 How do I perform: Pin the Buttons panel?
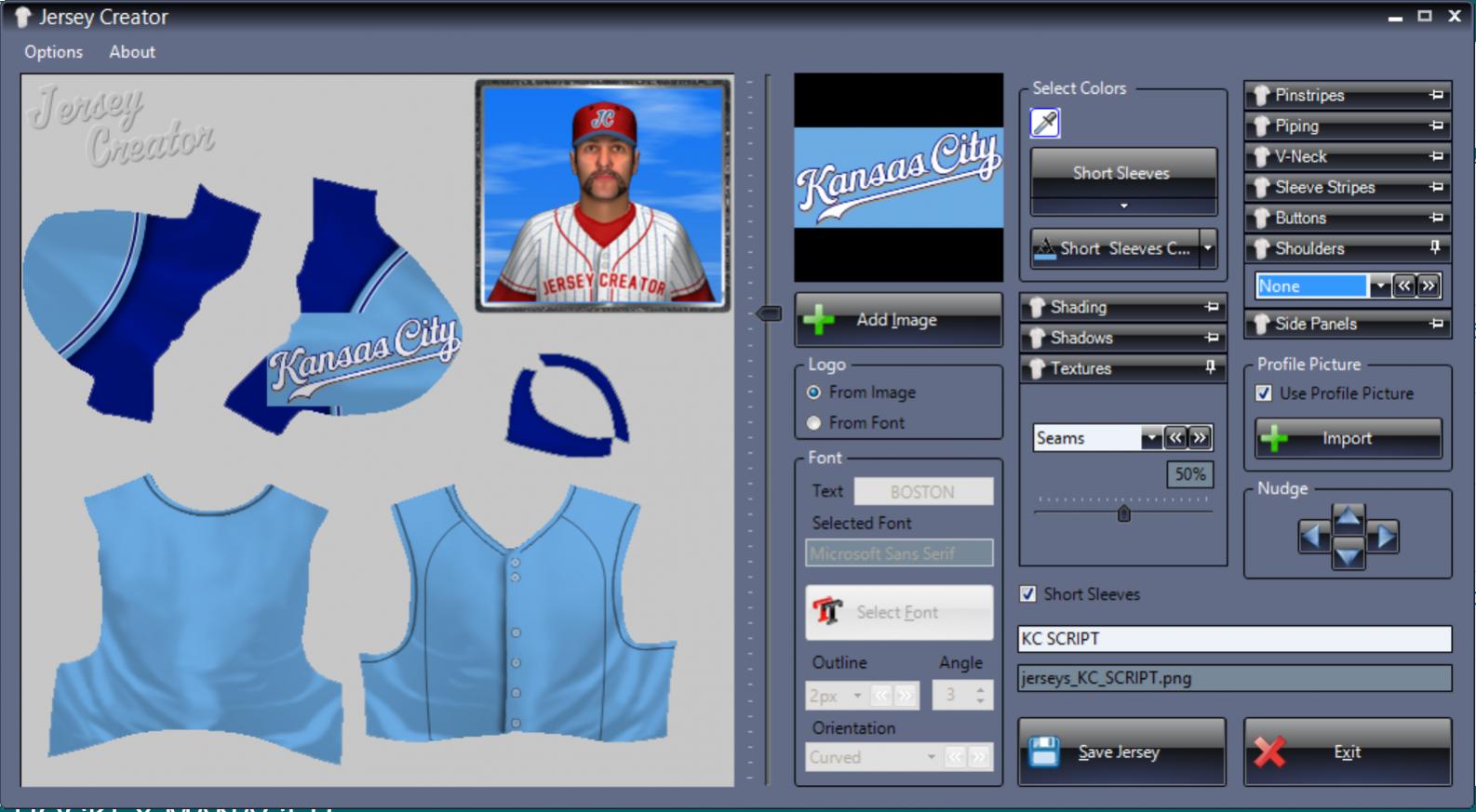click(1436, 218)
